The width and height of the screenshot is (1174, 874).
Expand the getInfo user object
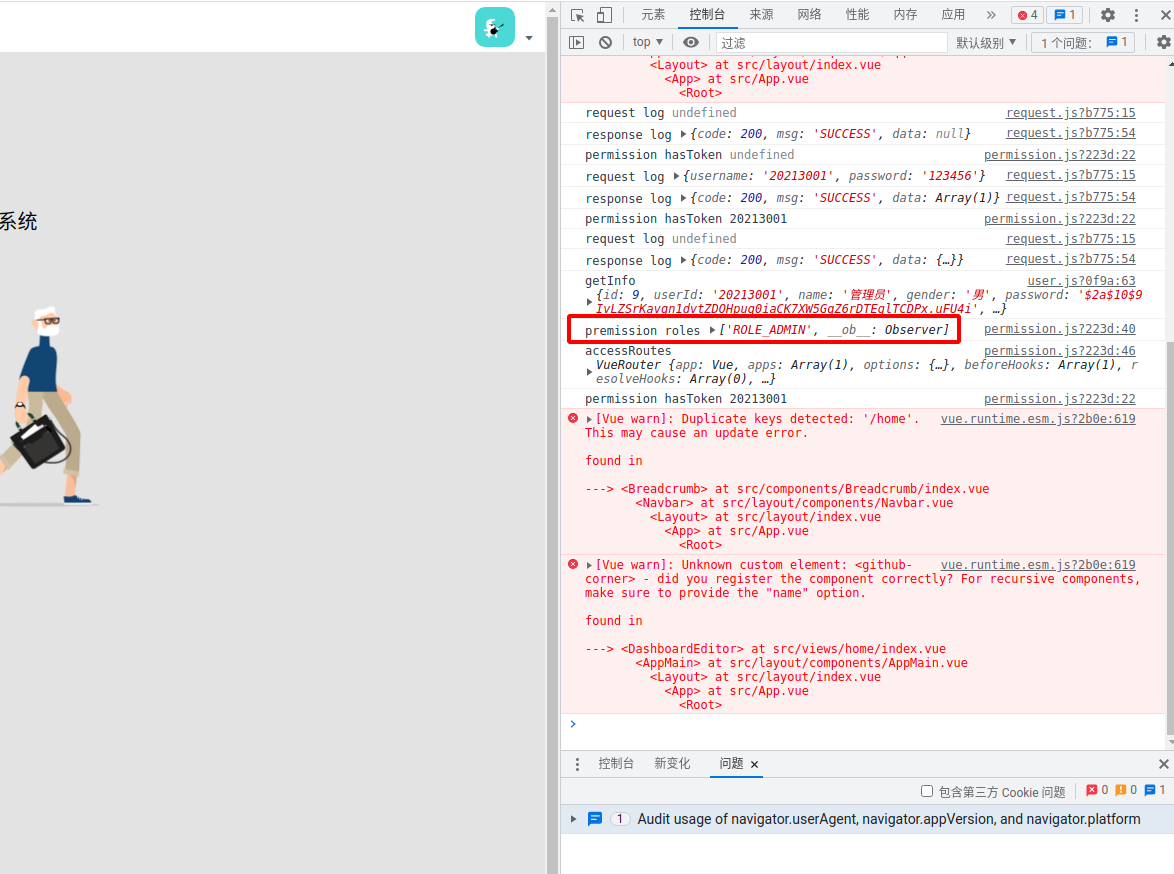coord(589,302)
